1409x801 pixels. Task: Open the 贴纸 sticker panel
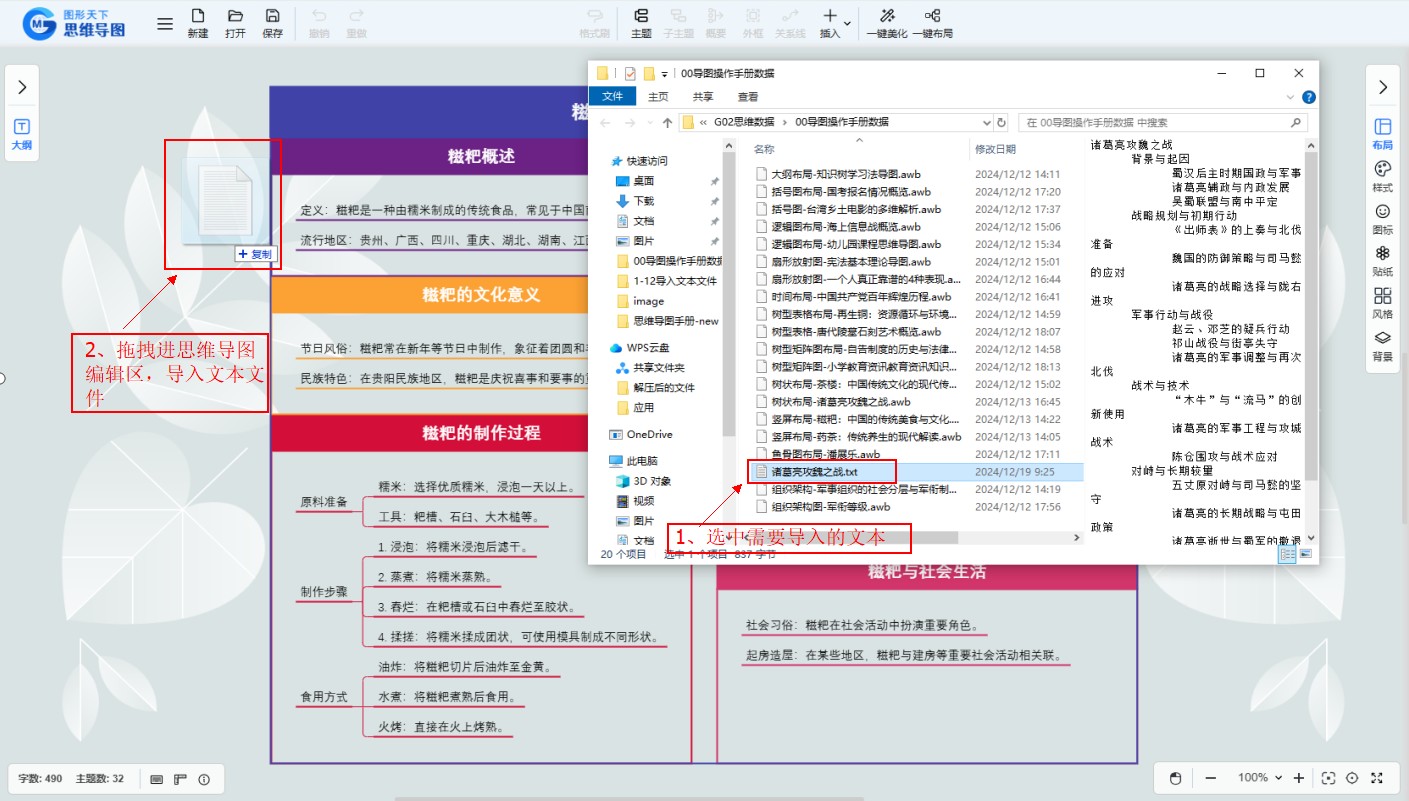(x=1383, y=260)
